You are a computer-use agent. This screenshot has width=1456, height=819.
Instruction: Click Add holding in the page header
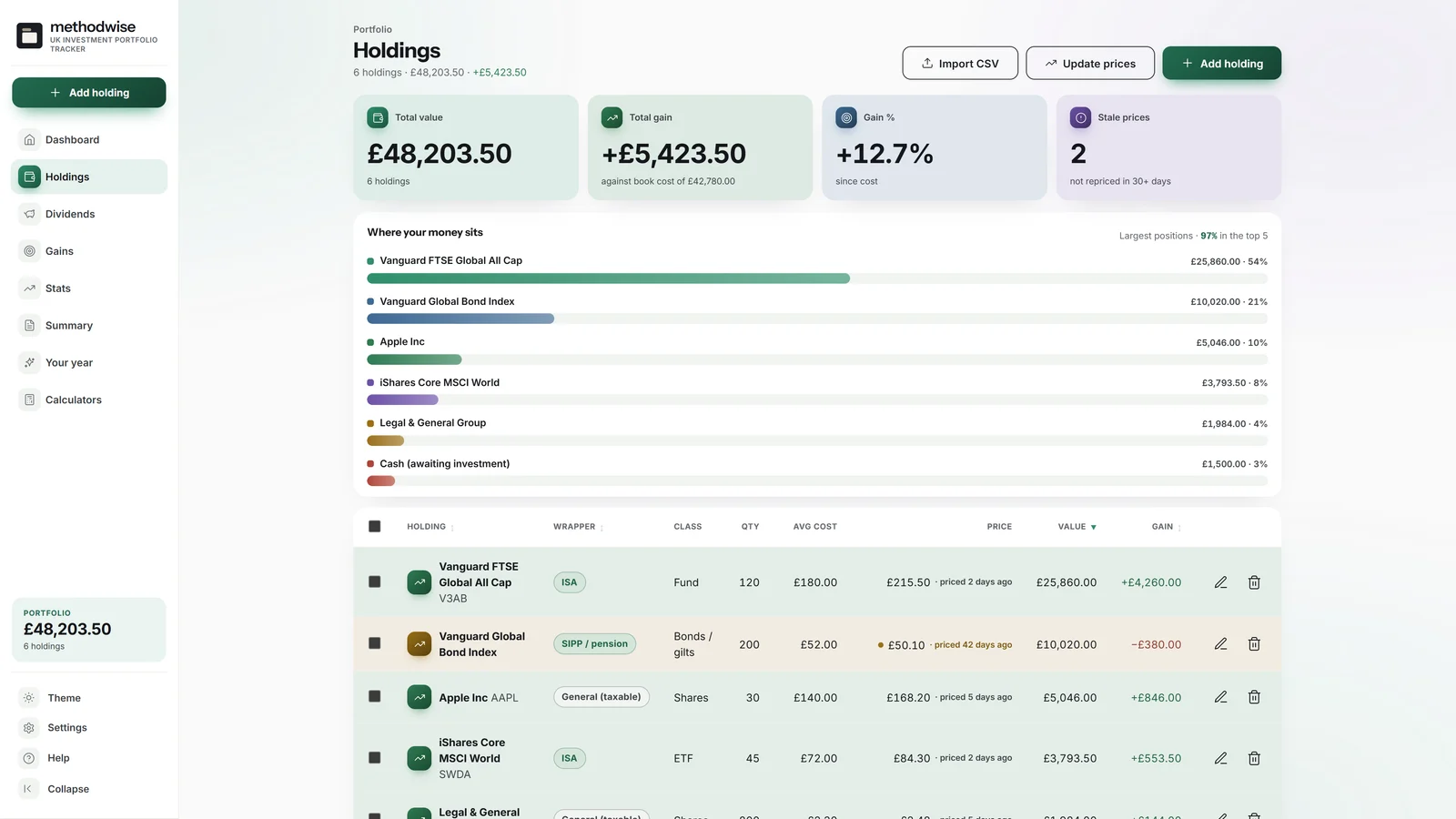pos(1222,64)
